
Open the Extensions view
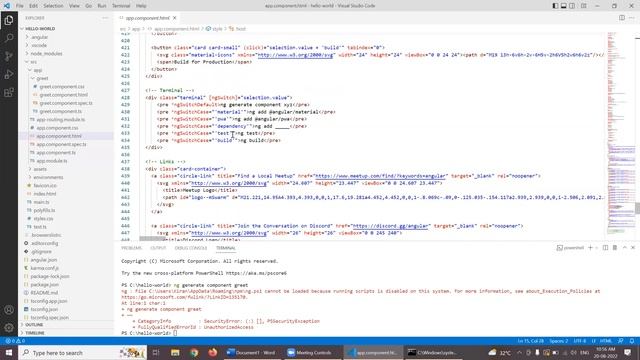pyautogui.click(x=9, y=93)
